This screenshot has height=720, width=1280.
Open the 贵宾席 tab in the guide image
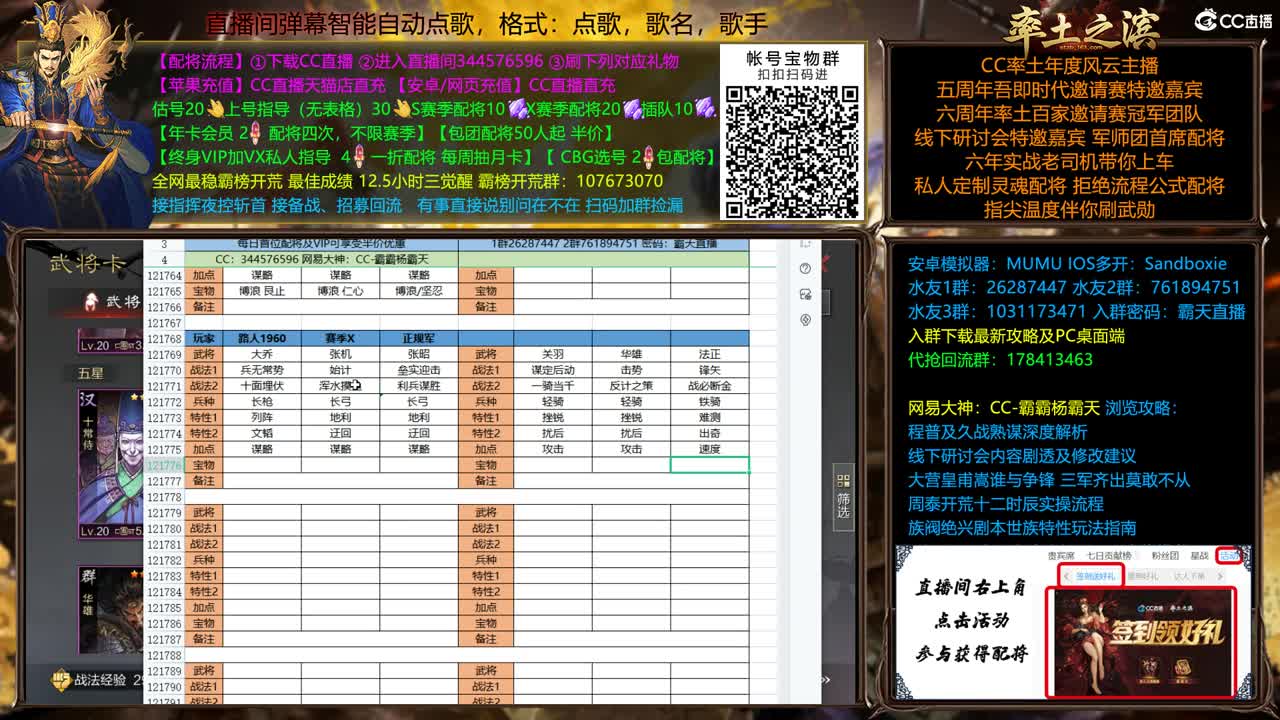[1061, 555]
